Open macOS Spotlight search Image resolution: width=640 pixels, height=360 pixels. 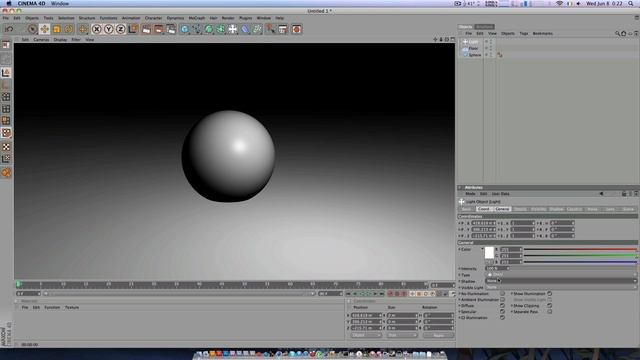[x=631, y=3]
